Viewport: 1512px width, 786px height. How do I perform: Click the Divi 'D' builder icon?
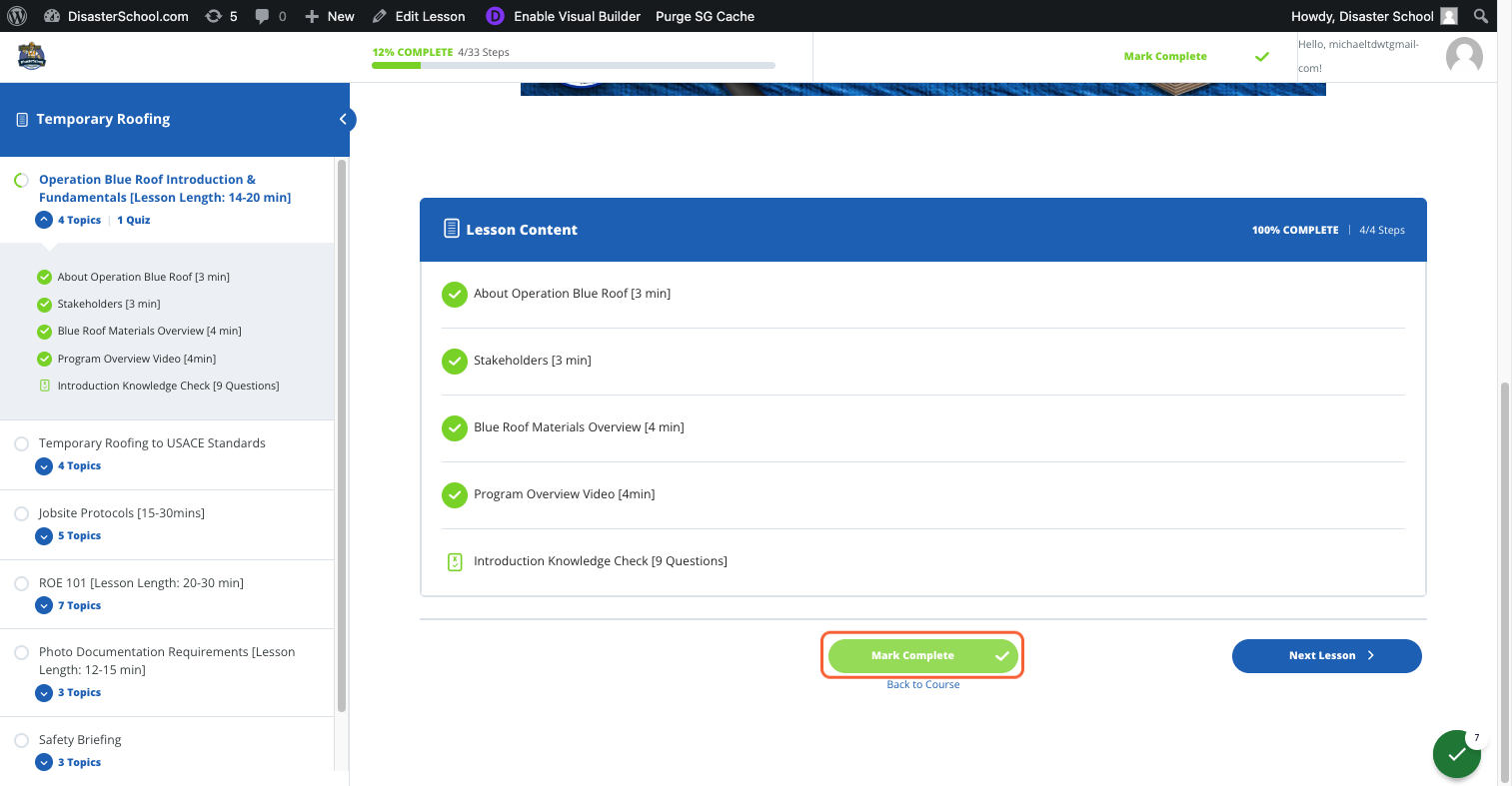495,16
